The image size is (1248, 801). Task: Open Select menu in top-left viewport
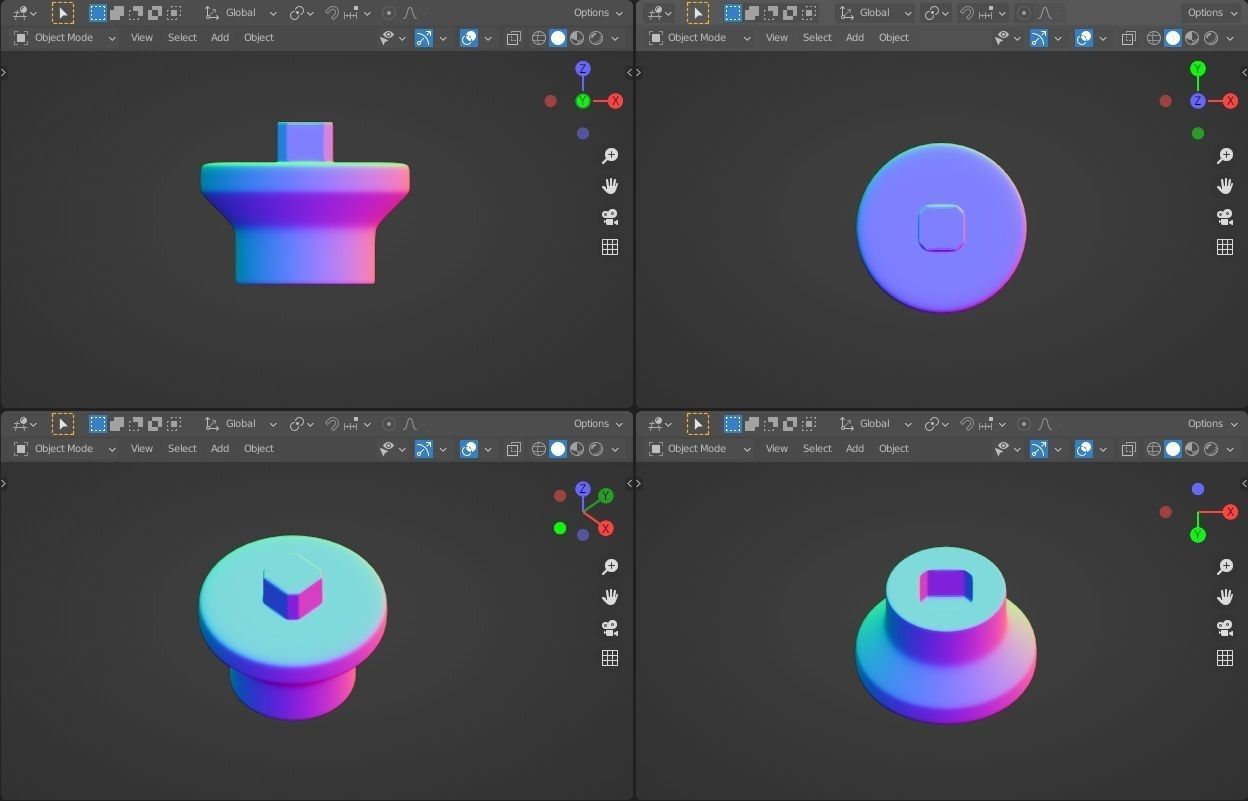click(x=182, y=38)
